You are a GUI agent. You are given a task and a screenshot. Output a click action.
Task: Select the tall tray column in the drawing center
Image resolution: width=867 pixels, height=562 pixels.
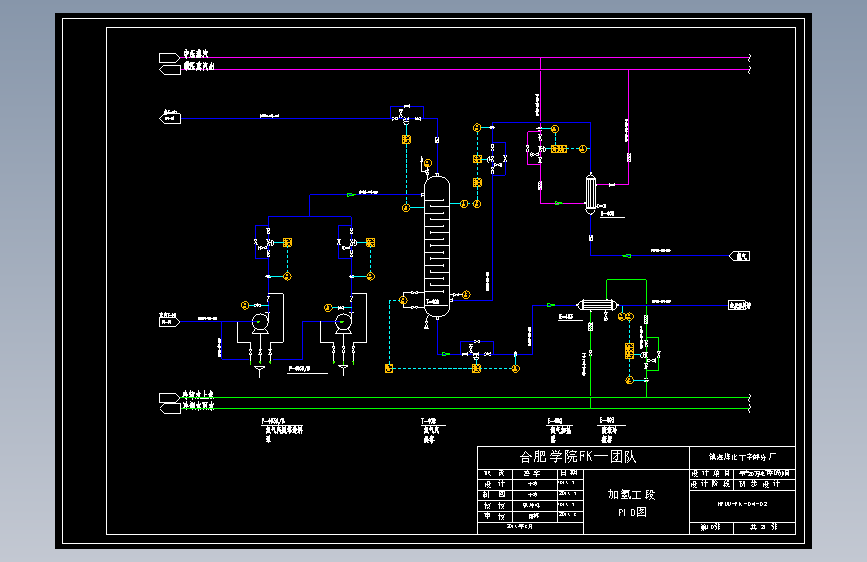click(x=437, y=247)
